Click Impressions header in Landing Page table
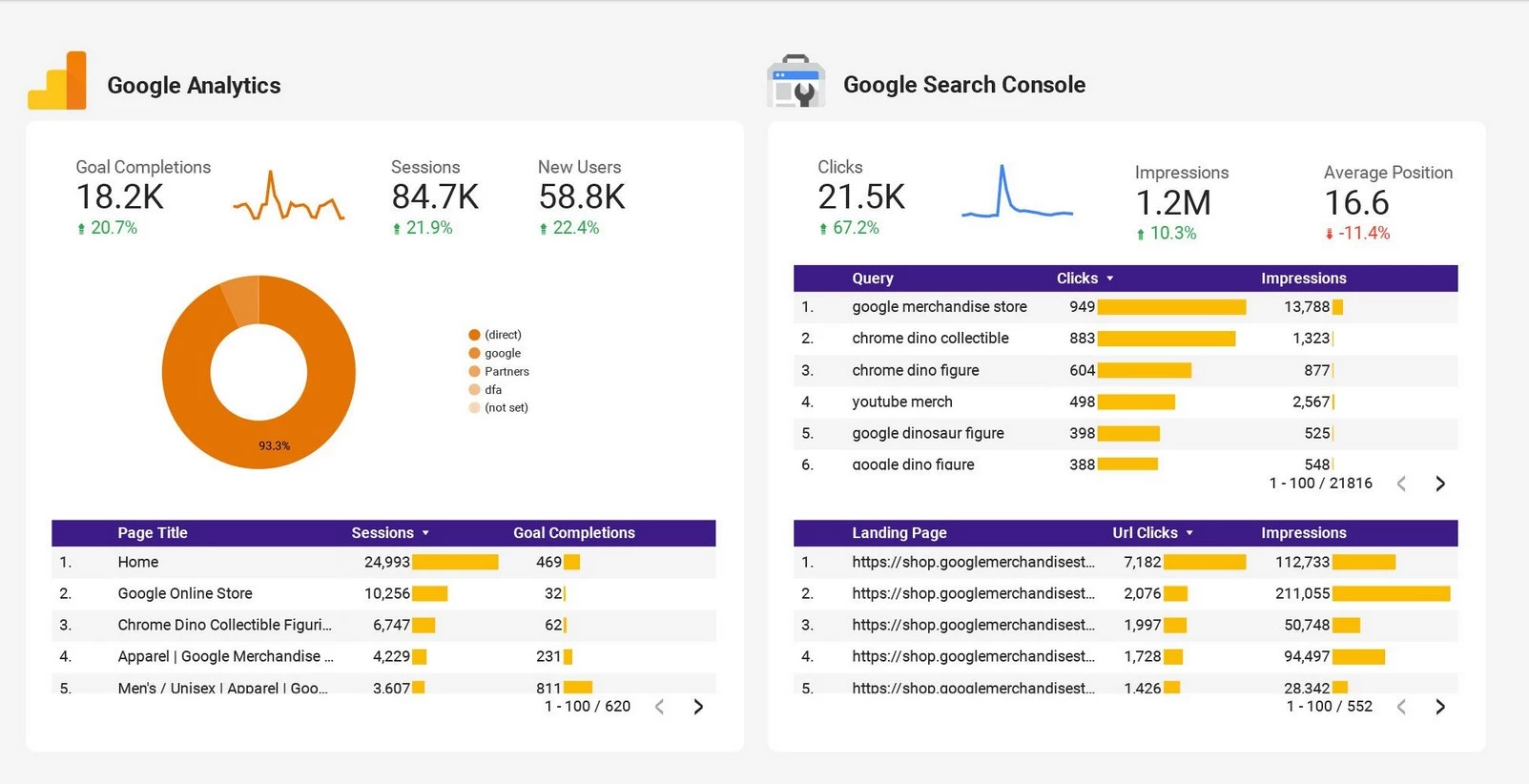 click(x=1304, y=533)
